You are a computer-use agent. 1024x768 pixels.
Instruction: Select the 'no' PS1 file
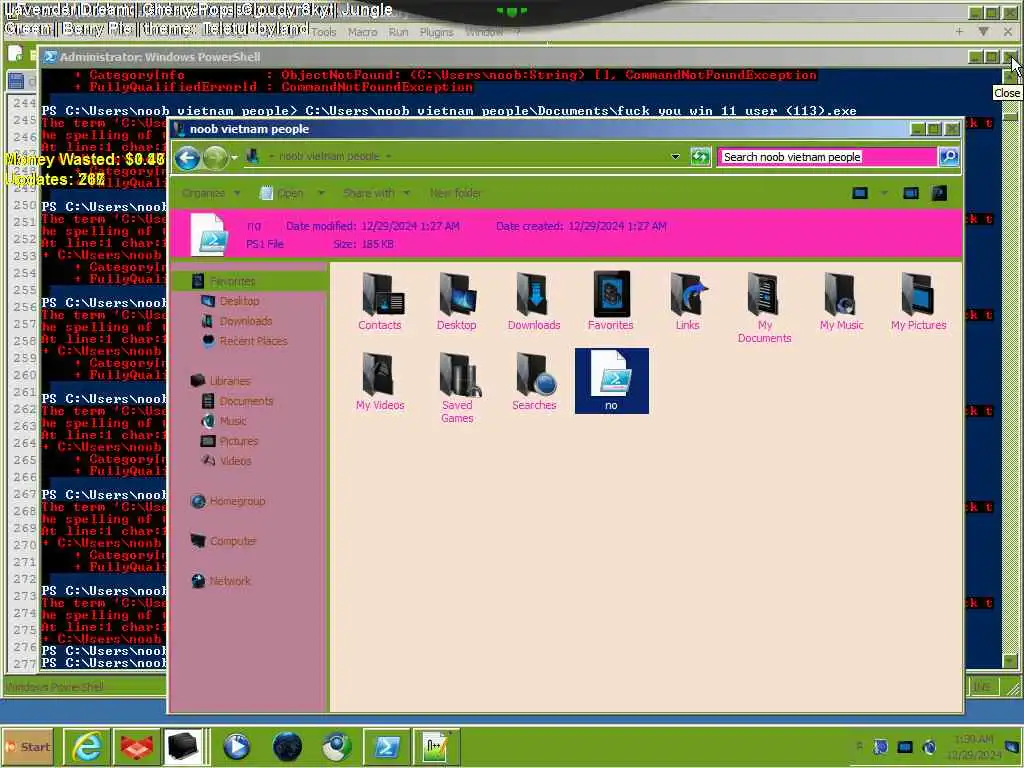click(x=611, y=381)
